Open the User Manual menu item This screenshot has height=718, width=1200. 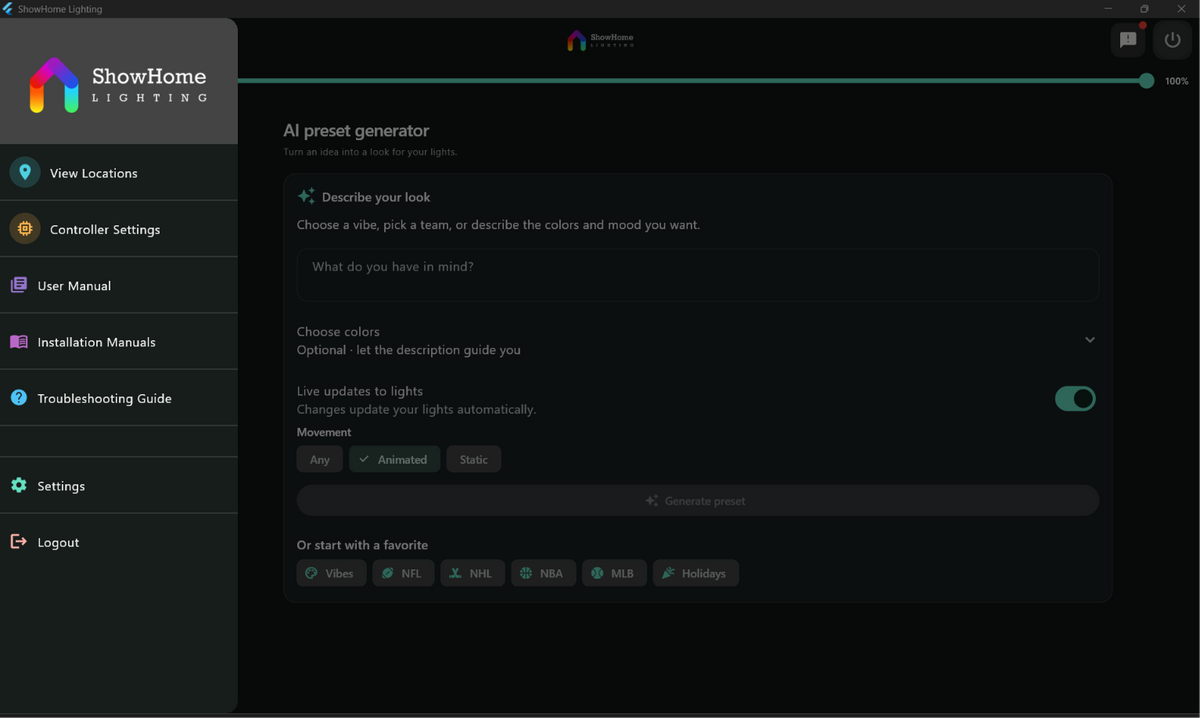[x=119, y=285]
